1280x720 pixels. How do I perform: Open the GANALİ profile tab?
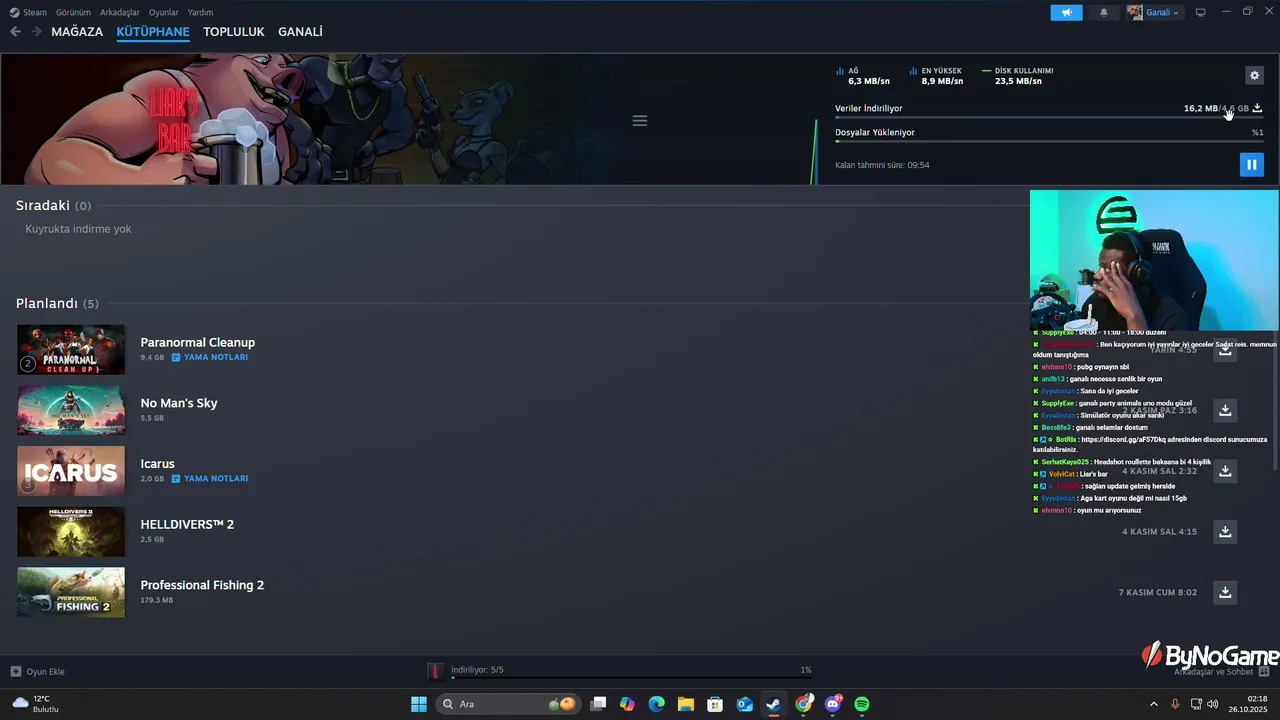(x=300, y=32)
